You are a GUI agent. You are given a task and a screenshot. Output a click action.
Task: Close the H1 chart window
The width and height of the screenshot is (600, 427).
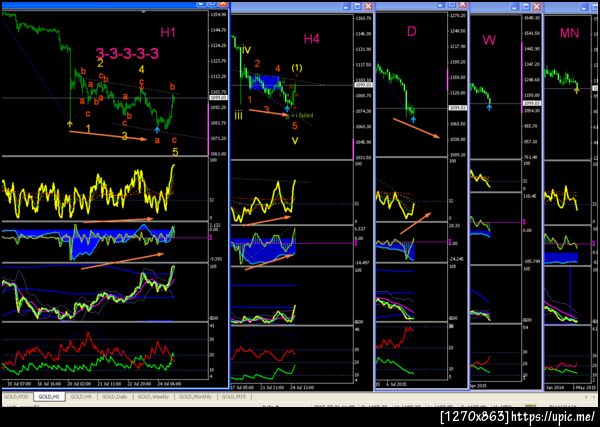click(x=224, y=4)
